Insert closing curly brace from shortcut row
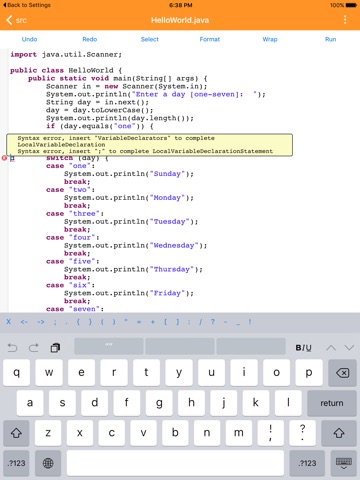This screenshot has width=360, height=480. pyautogui.click(x=90, y=322)
